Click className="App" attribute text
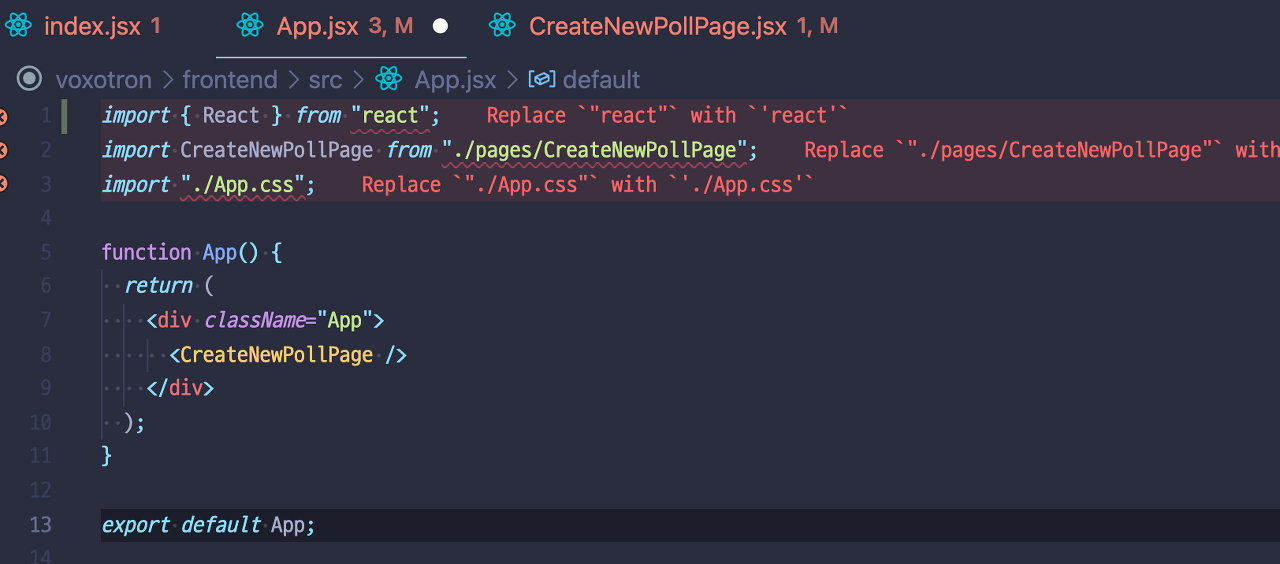This screenshot has height=564, width=1280. coord(288,320)
